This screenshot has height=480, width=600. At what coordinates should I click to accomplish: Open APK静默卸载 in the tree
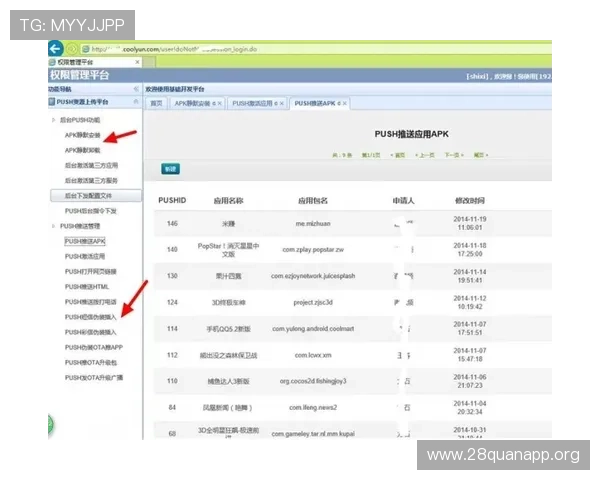(83, 150)
